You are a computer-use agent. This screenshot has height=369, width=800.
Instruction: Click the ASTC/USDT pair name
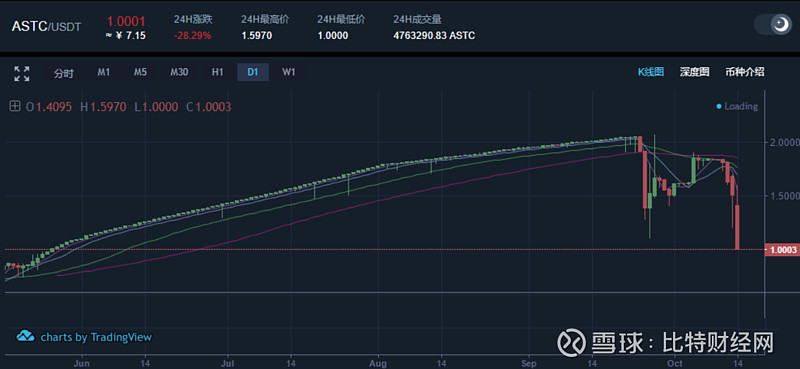46,27
